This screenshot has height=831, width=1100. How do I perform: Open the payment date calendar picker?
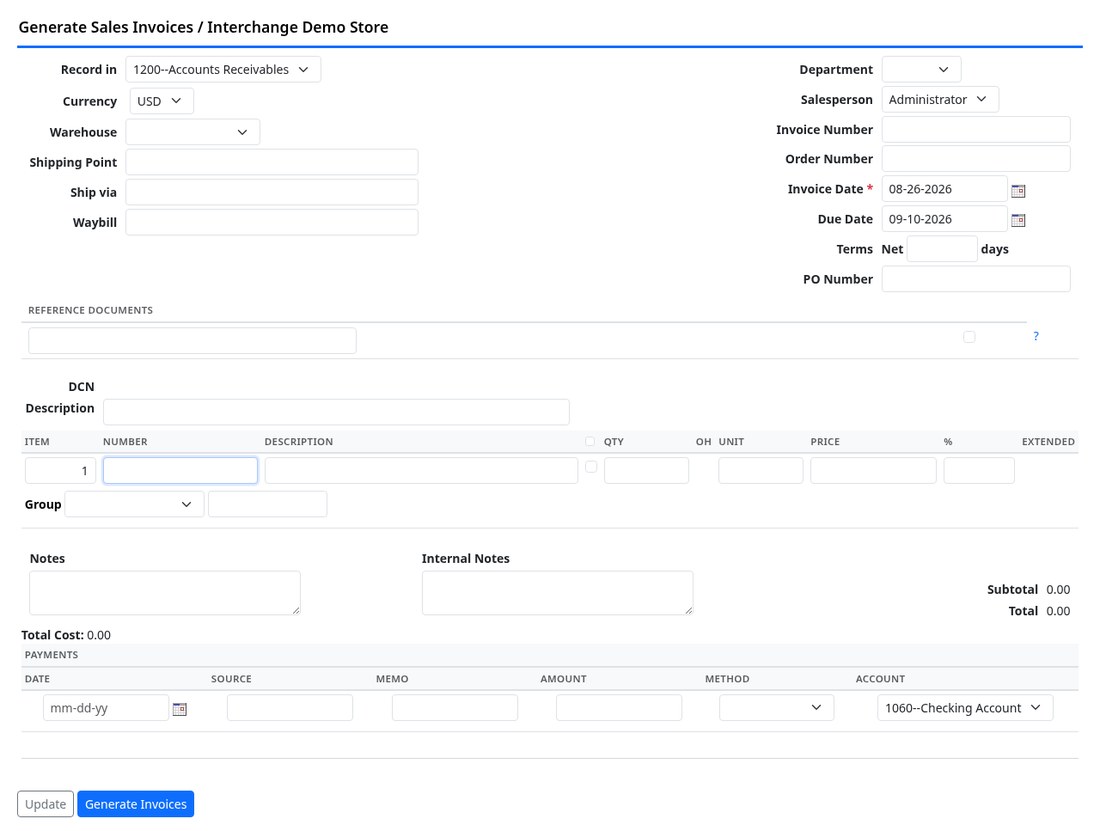pyautogui.click(x=180, y=709)
